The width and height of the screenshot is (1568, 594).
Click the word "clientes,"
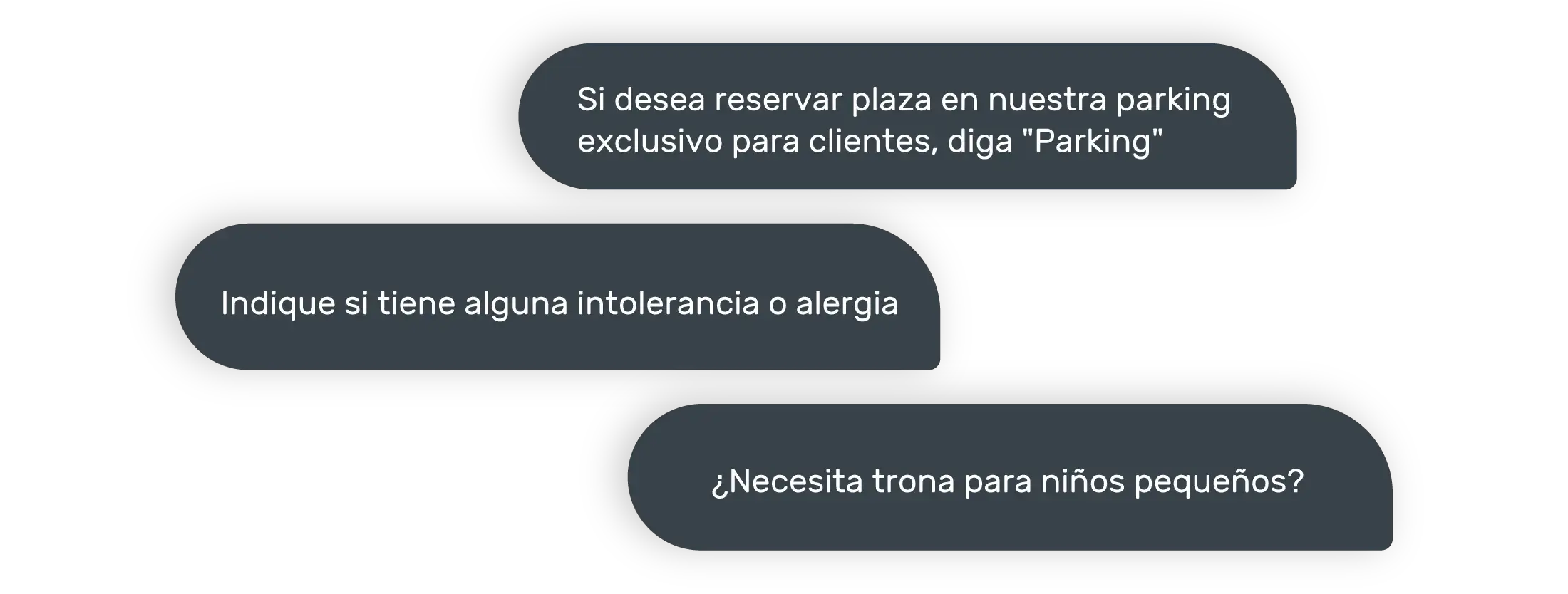(x=874, y=142)
